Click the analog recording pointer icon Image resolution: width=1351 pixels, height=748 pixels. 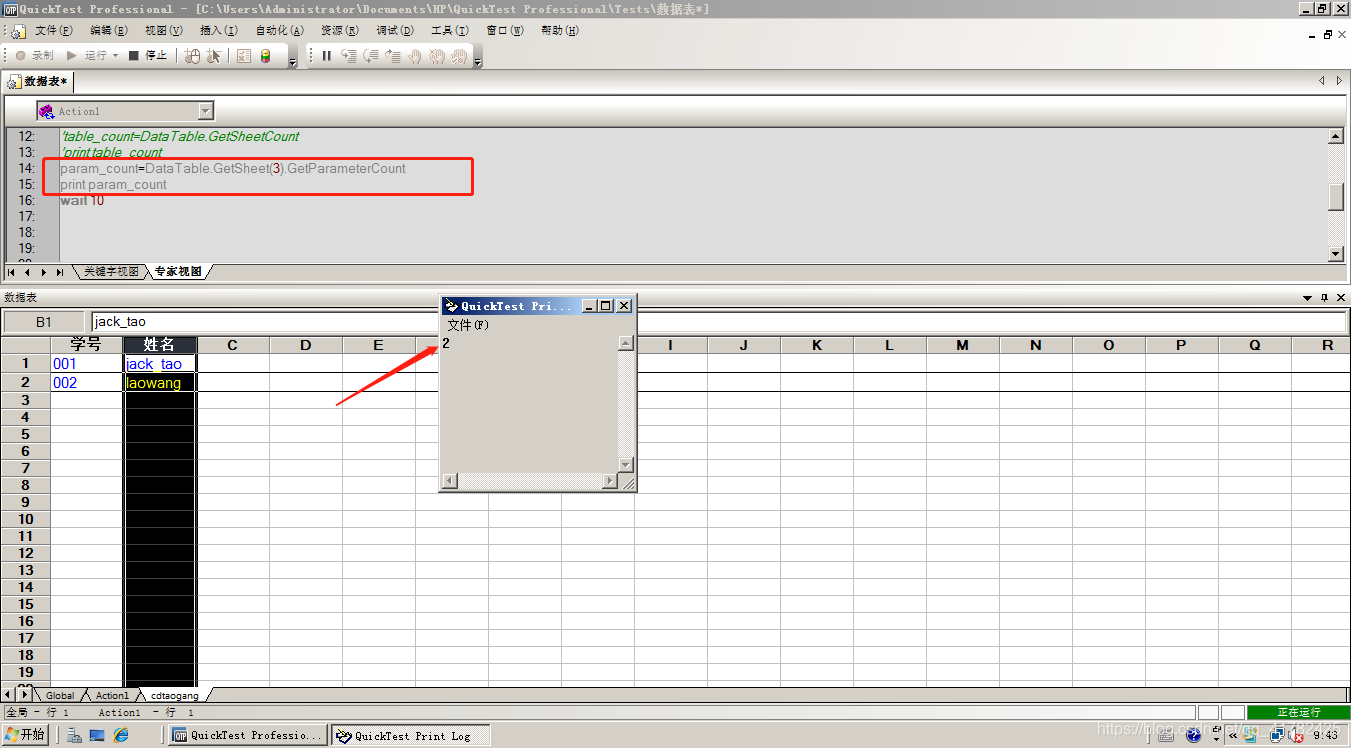click(x=214, y=56)
